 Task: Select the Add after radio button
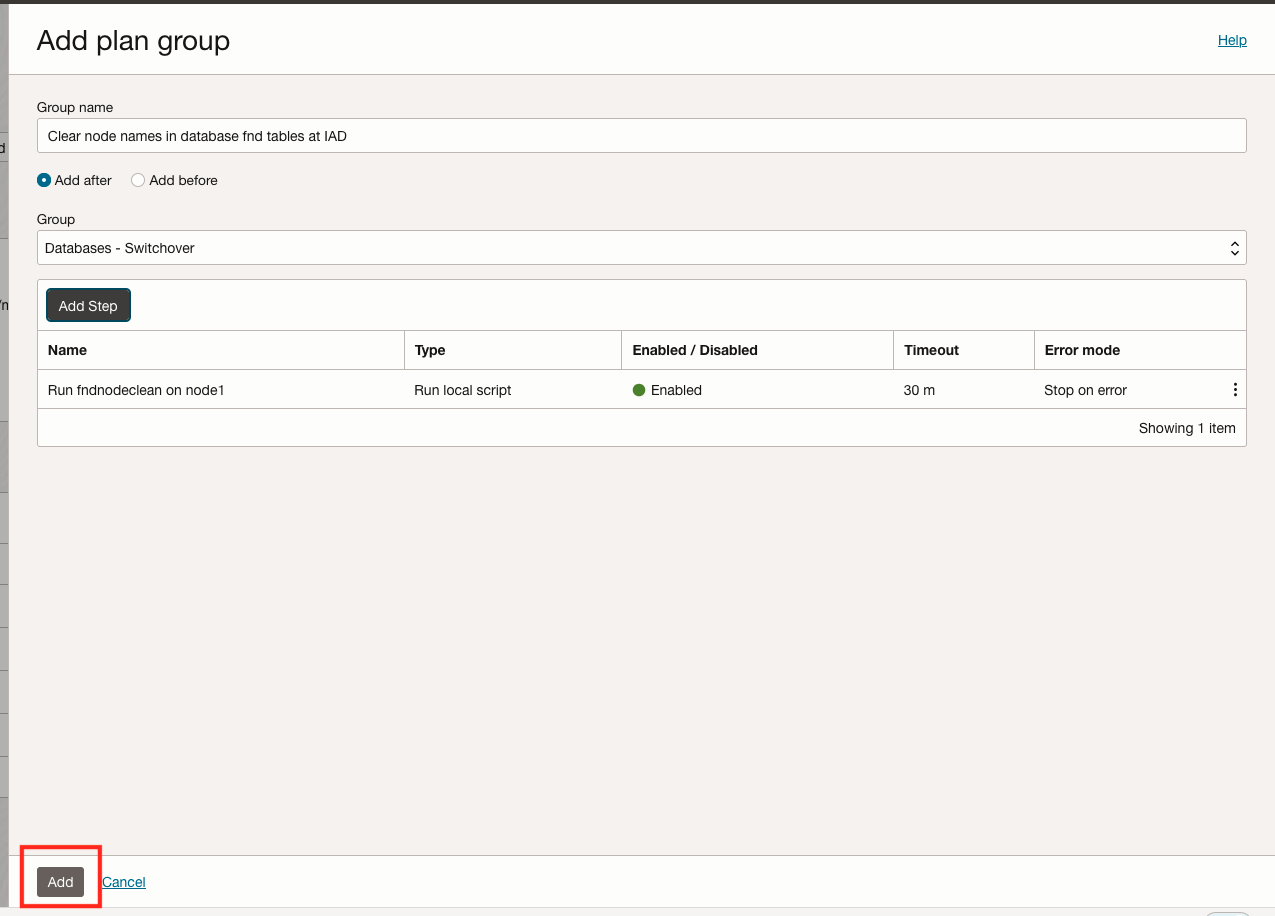44,180
